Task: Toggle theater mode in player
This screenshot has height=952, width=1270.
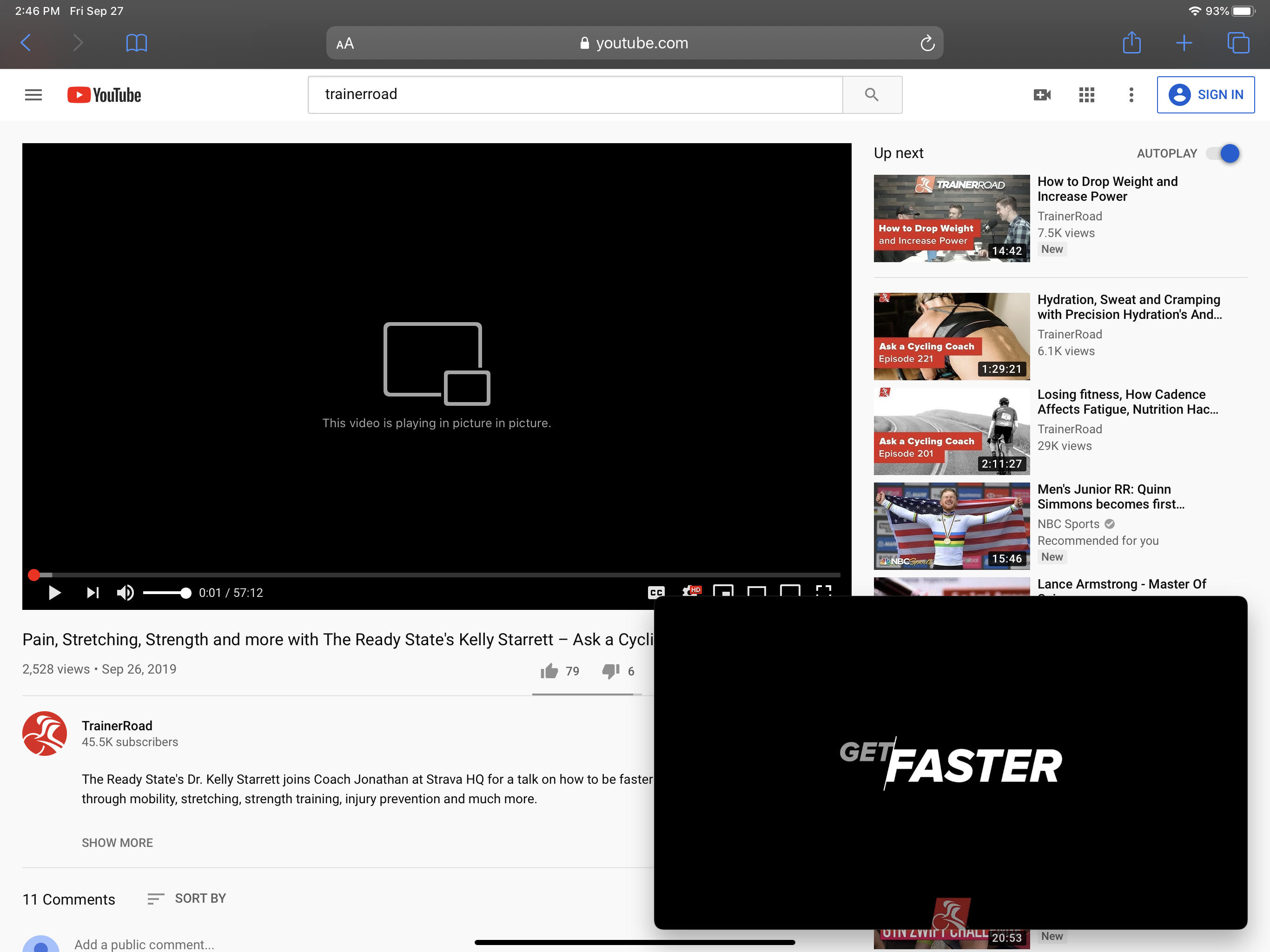Action: pyautogui.click(x=756, y=591)
